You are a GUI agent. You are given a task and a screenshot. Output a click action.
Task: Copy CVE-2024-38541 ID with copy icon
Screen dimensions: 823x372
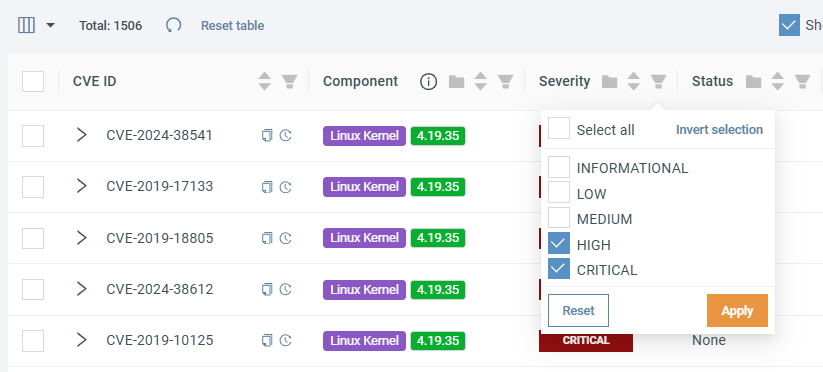coord(267,136)
